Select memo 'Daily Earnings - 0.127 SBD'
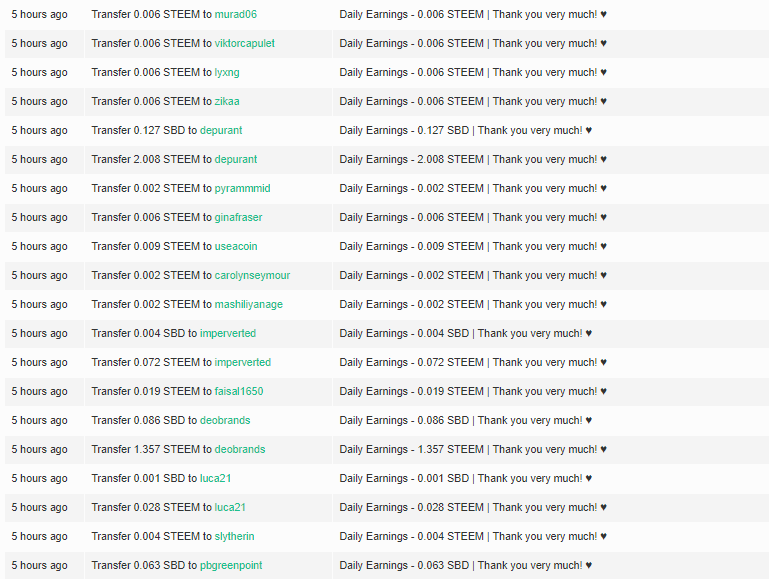The height and width of the screenshot is (579, 769). coord(404,130)
